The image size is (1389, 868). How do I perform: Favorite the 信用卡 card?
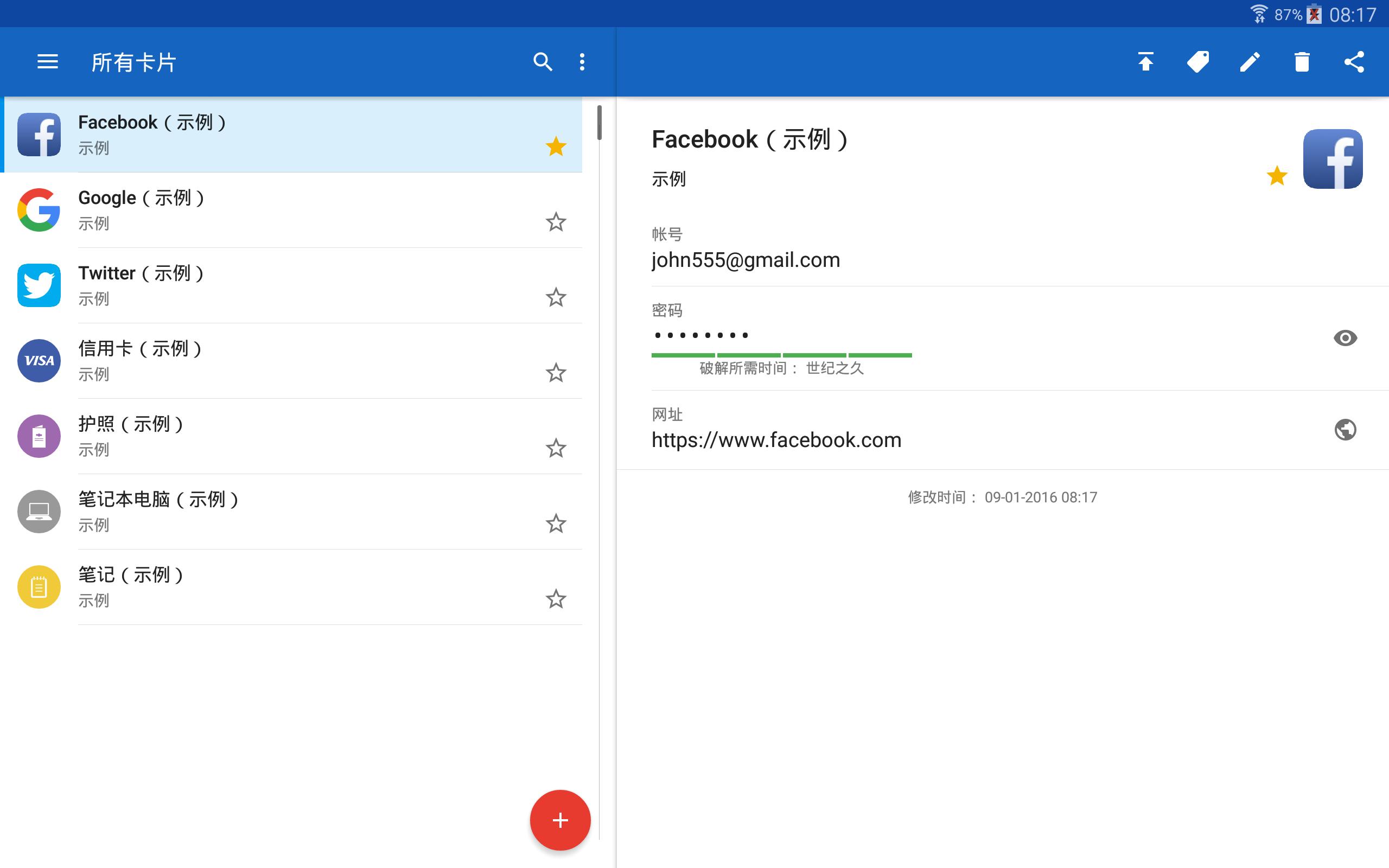[x=556, y=373]
